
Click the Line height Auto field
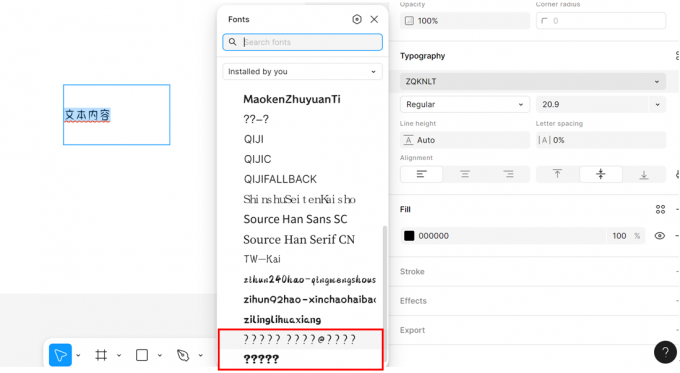pos(465,140)
